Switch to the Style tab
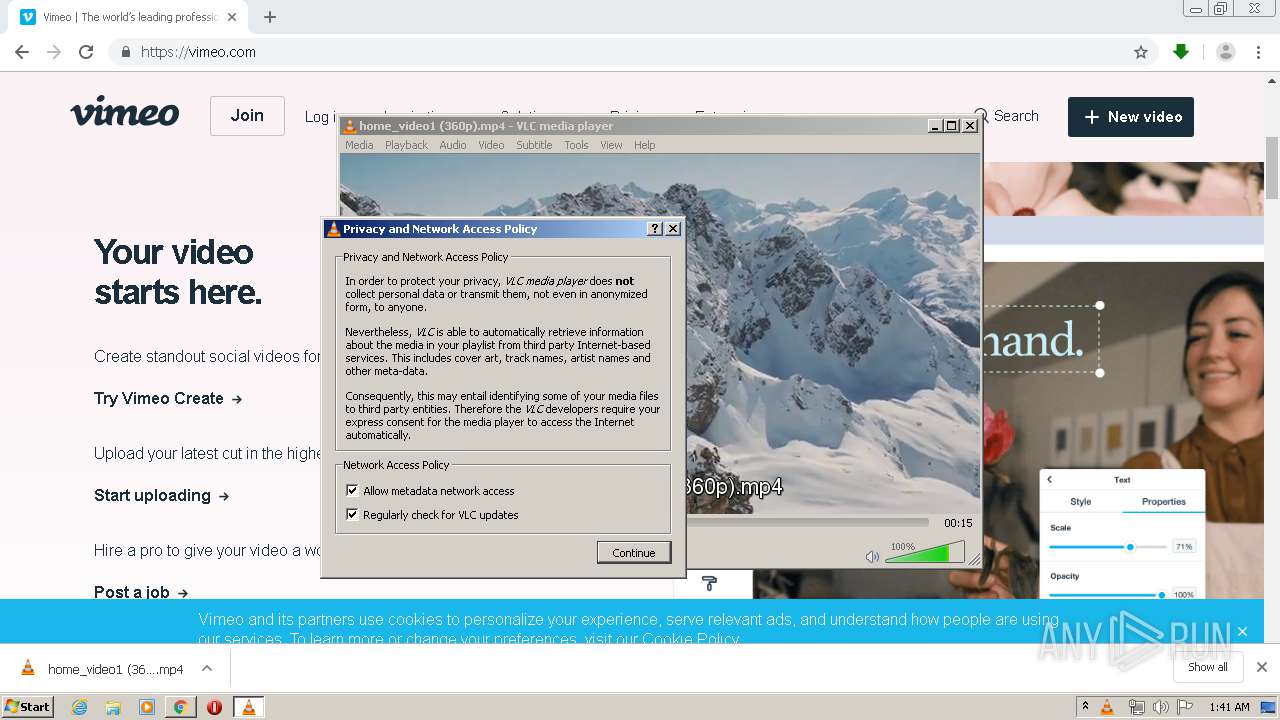This screenshot has width=1280, height=720. click(x=1081, y=502)
